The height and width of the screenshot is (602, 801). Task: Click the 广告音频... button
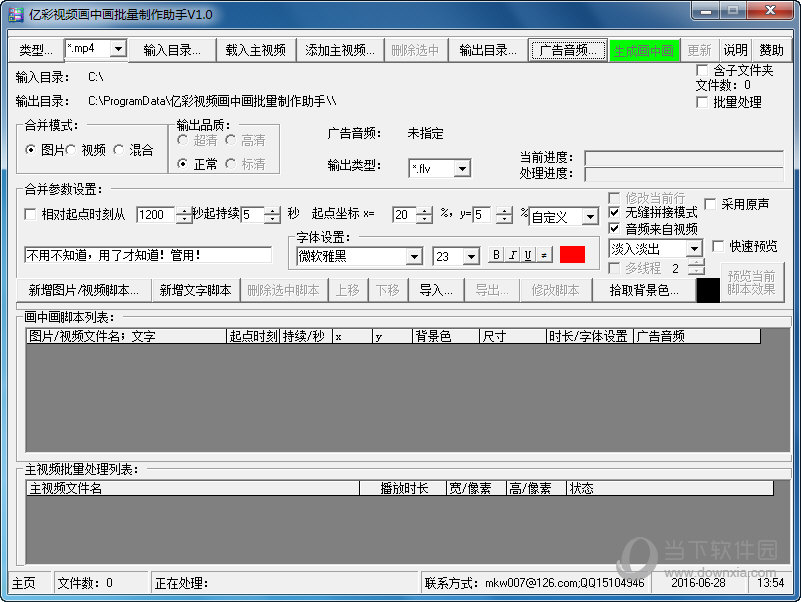[x=568, y=50]
